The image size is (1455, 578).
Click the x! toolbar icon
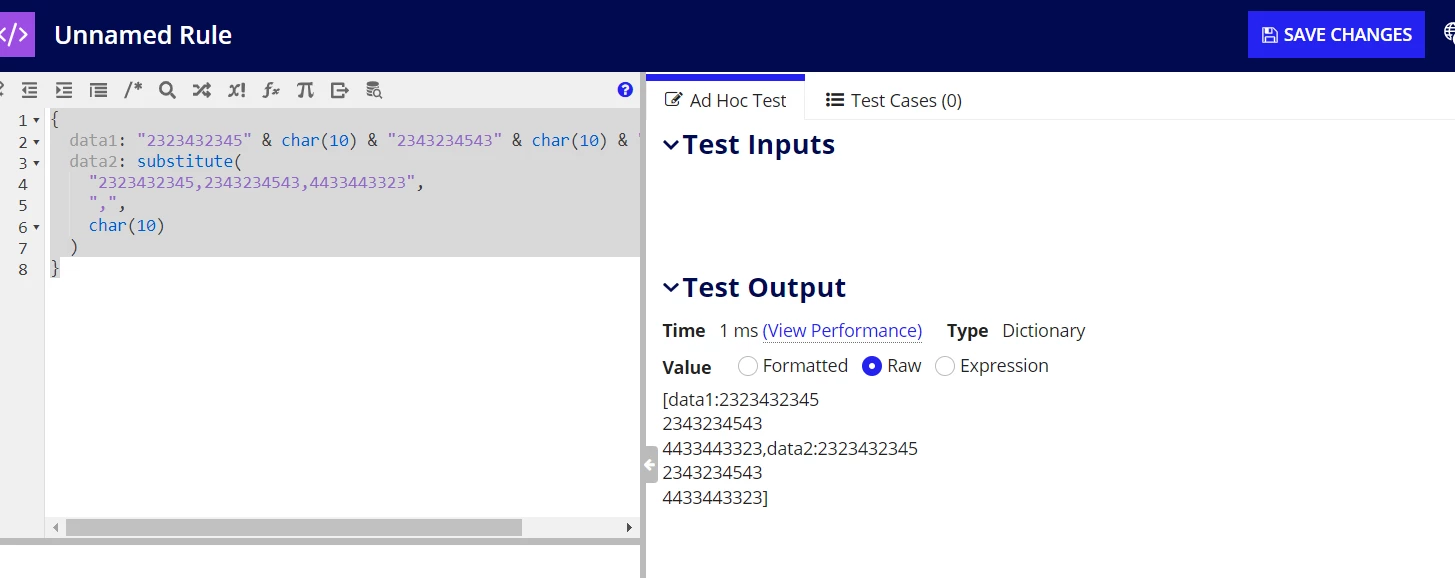[236, 90]
